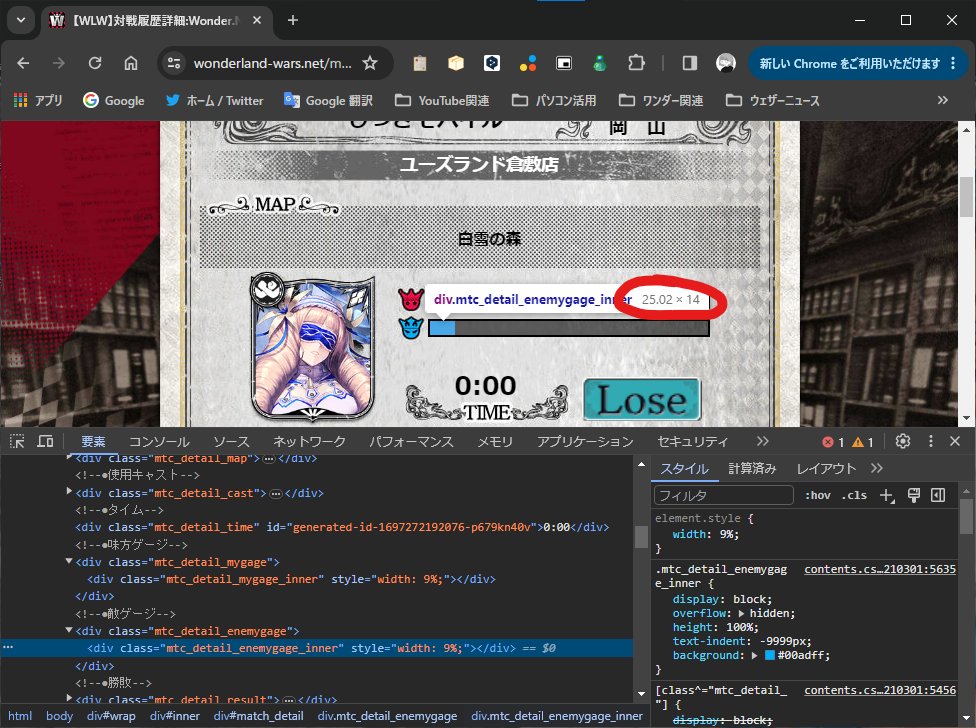Viewport: 976px width, 728px height.
Task: Open the browser side panel
Action: pos(690,63)
